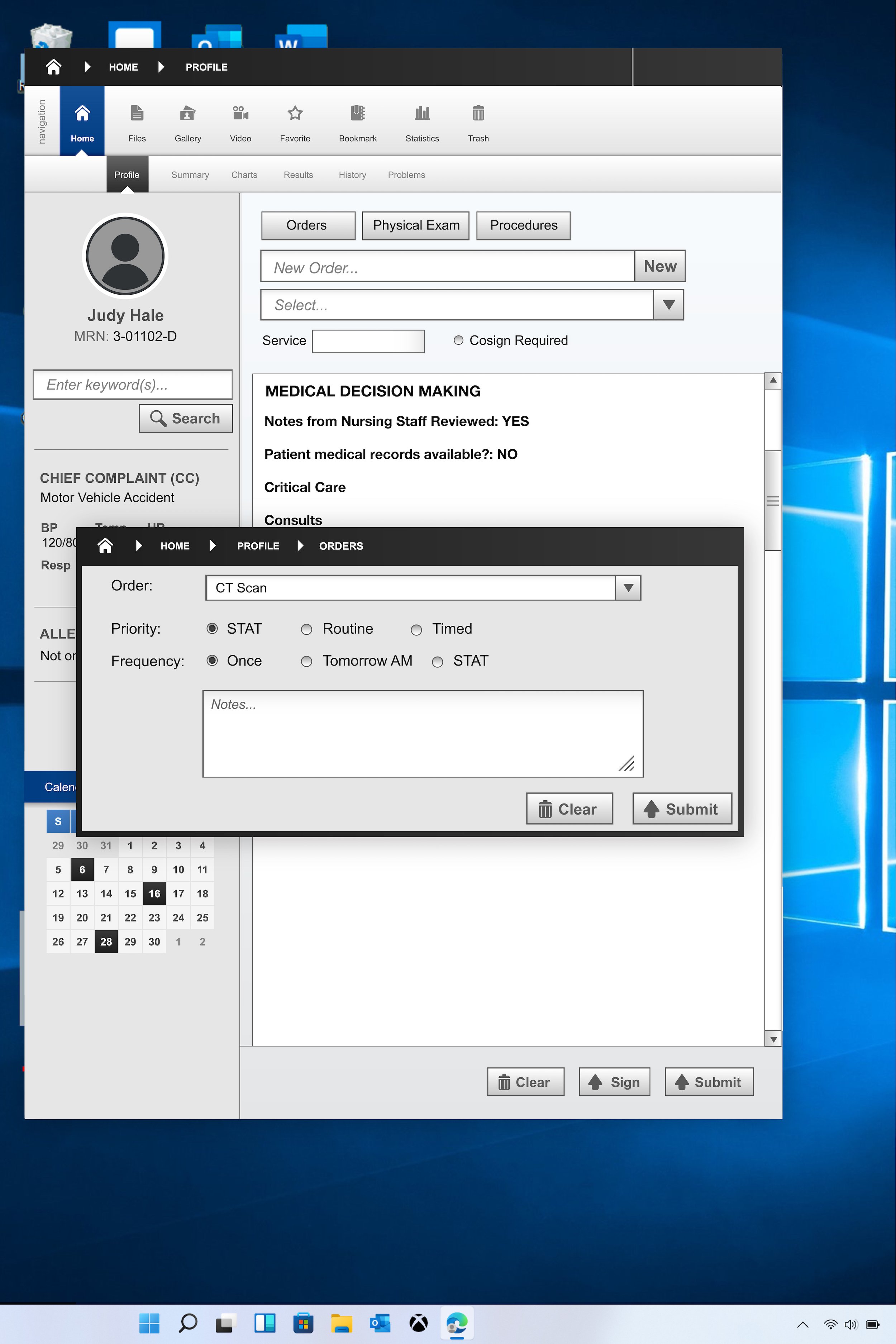
Task: Open Microsoft Store icon in taskbar
Action: pyautogui.click(x=303, y=1323)
